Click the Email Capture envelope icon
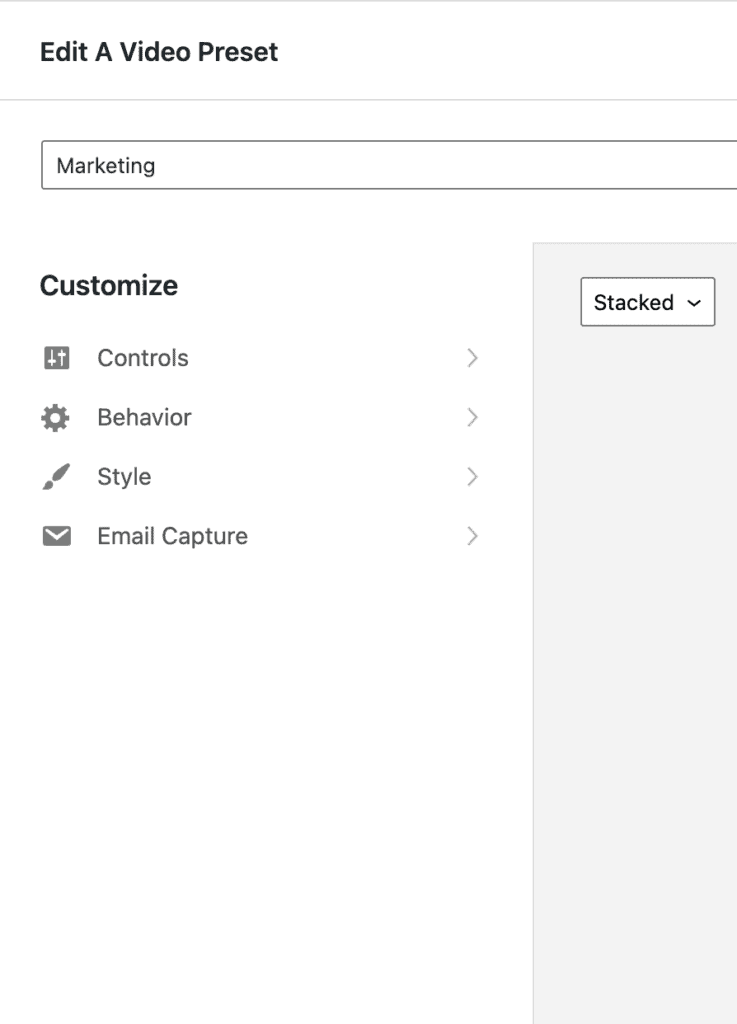The image size is (737, 1024). pos(57,536)
